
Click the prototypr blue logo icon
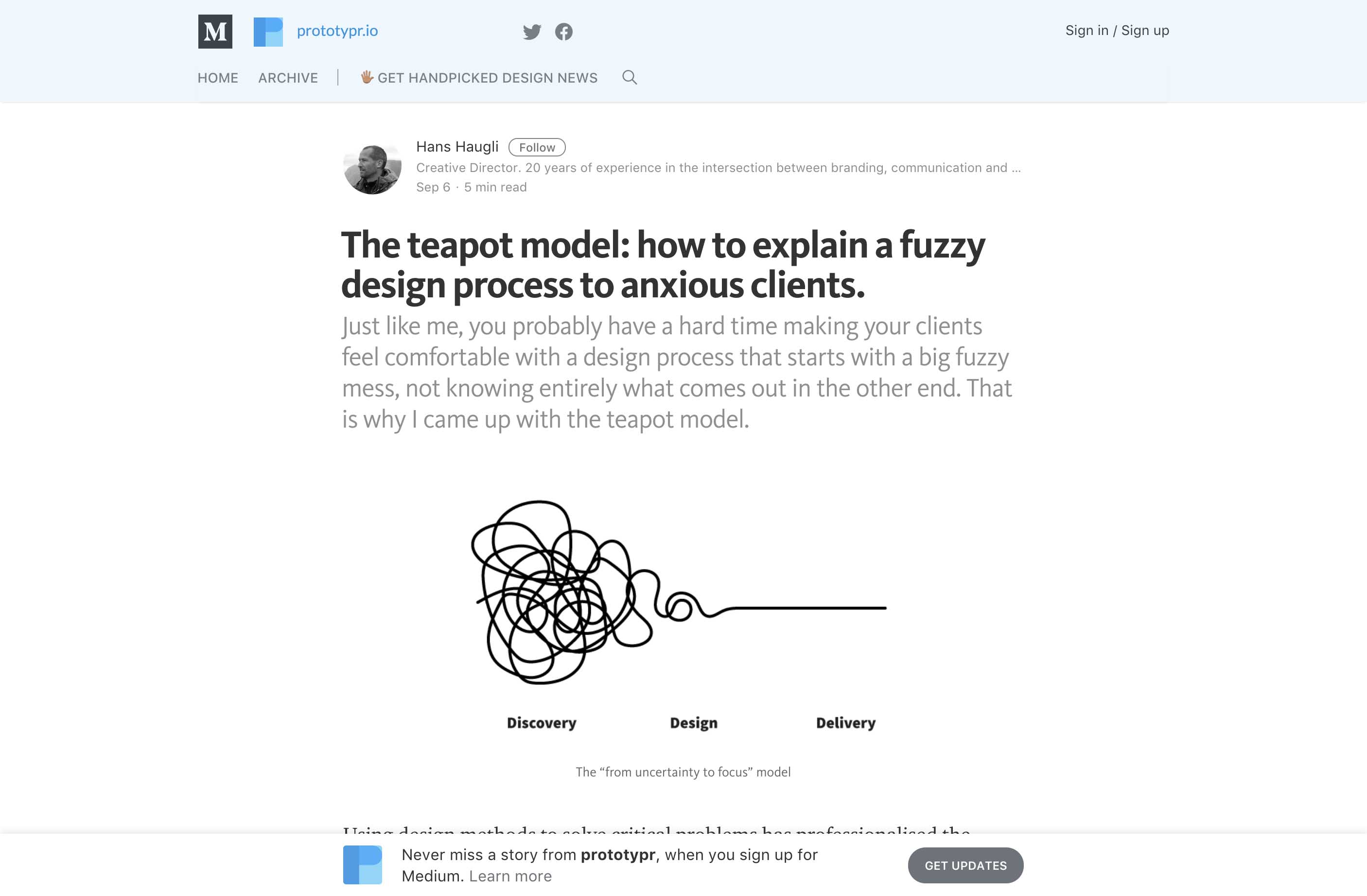pos(268,32)
